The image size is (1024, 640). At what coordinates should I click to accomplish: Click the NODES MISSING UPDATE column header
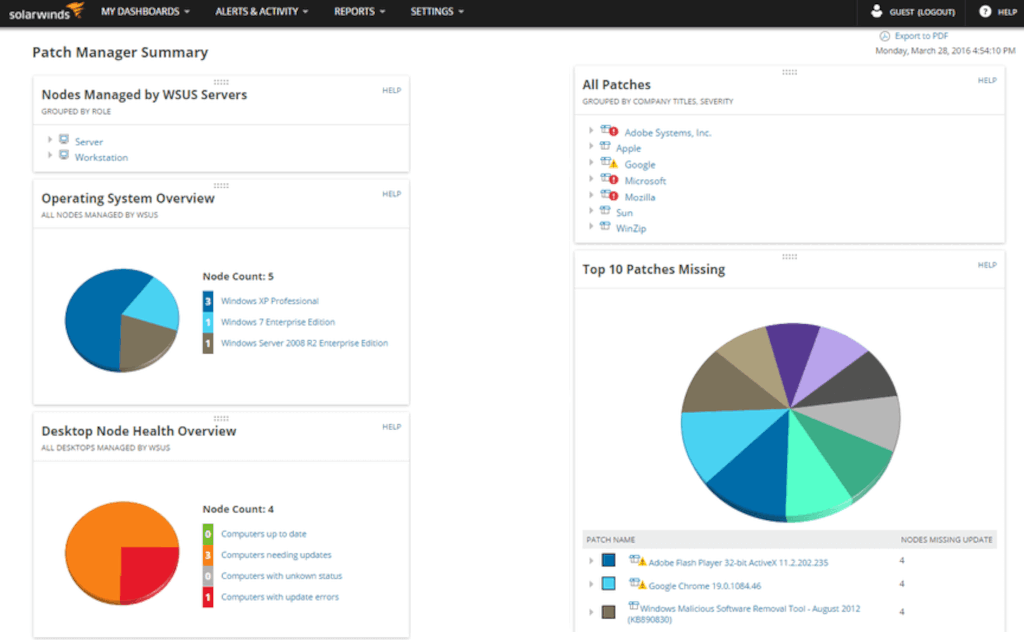(946, 539)
